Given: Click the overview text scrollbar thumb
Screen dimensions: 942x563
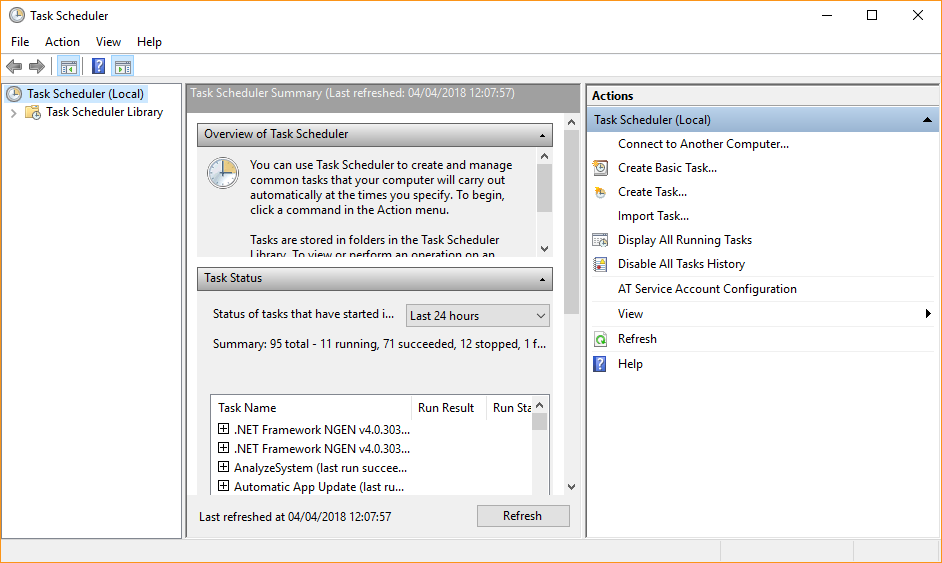Looking at the screenshot, I should coord(544,188).
